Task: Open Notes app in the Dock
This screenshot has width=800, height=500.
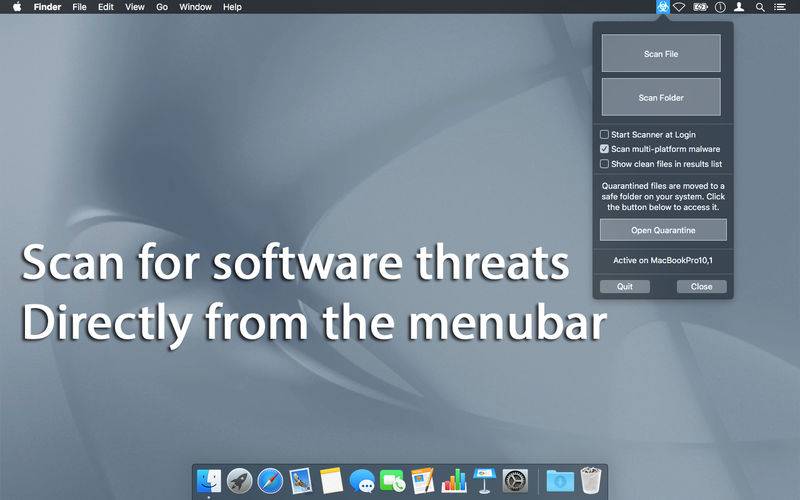Action: [331, 481]
